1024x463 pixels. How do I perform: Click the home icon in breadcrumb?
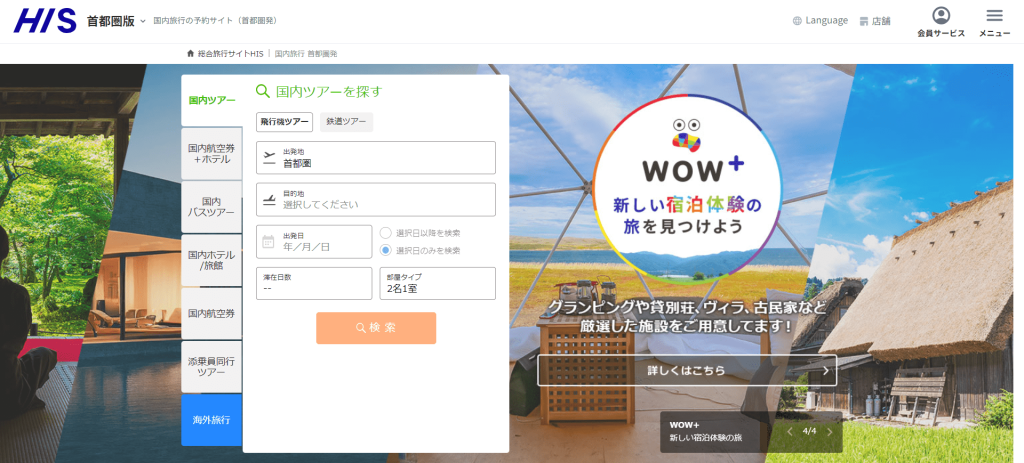coord(191,54)
